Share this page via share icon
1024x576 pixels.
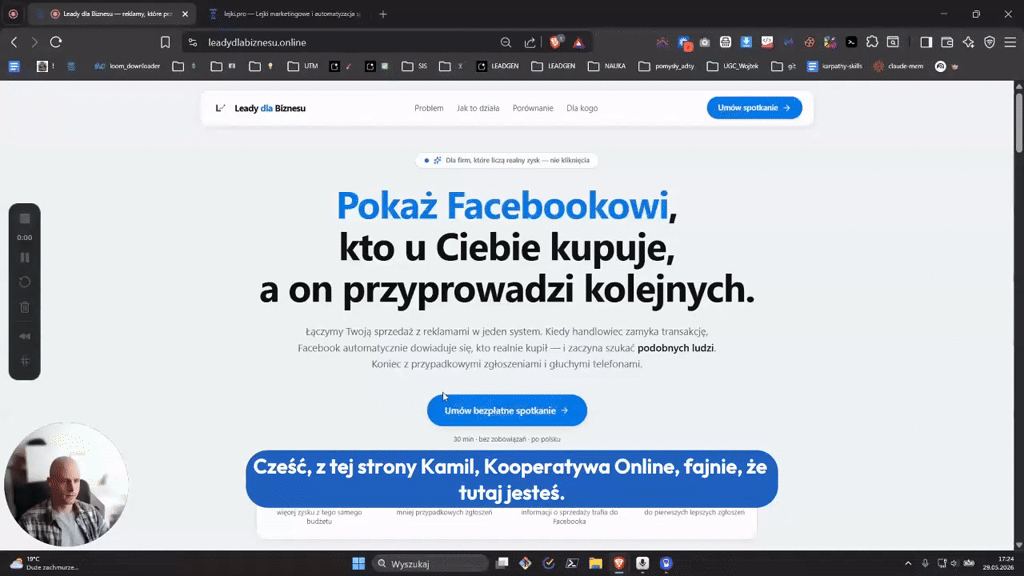click(530, 42)
